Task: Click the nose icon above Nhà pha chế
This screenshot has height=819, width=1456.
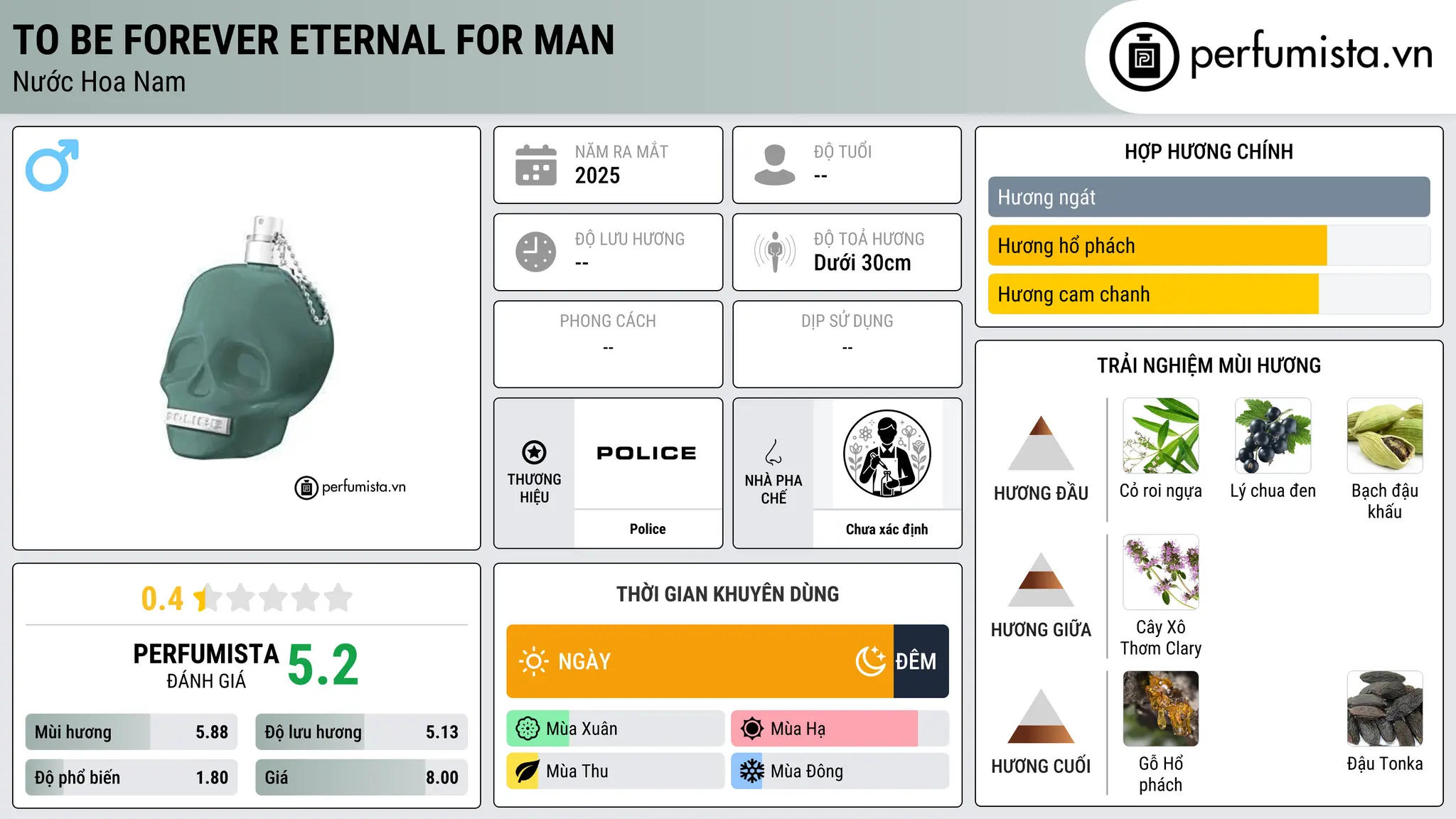Action: tap(773, 451)
